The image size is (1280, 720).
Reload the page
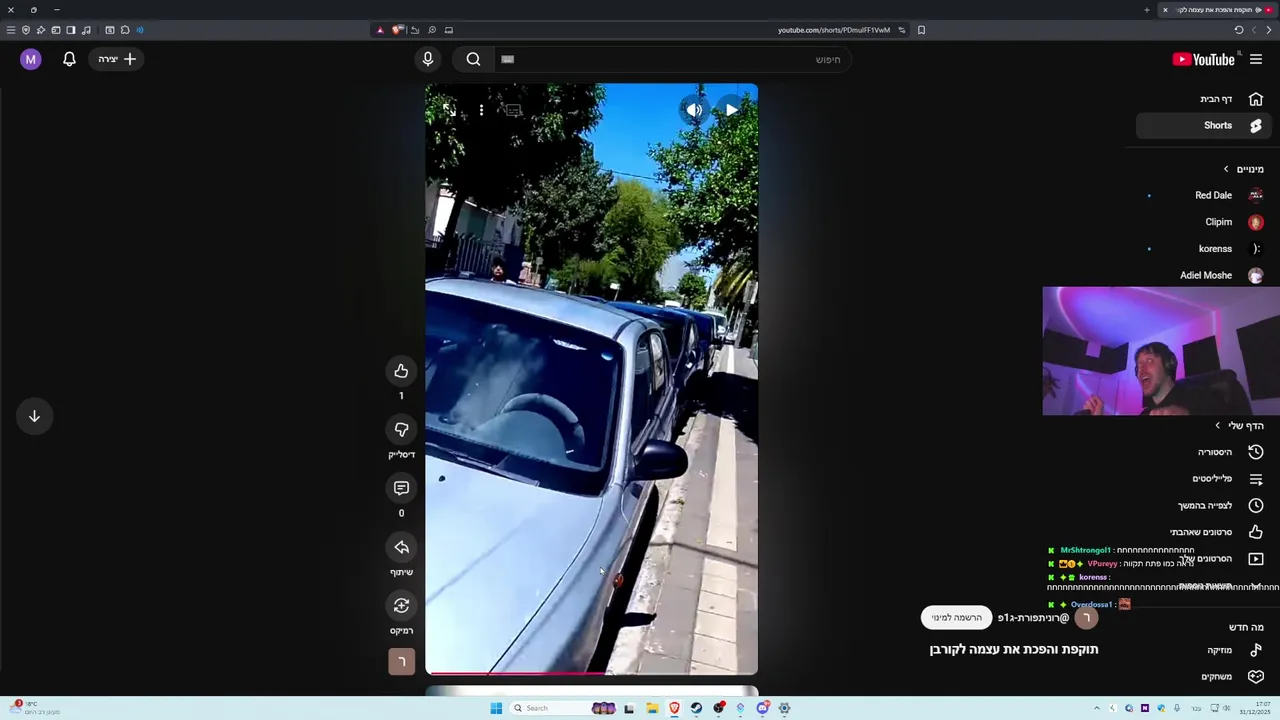coord(1238,30)
